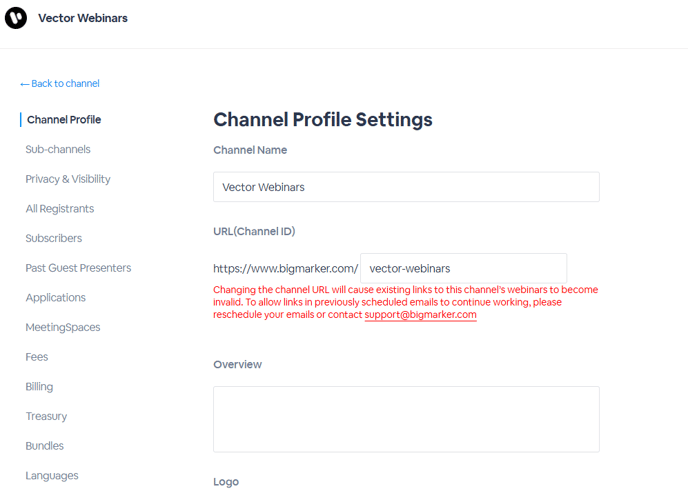View All Registrants page
The height and width of the screenshot is (491, 688).
click(60, 208)
